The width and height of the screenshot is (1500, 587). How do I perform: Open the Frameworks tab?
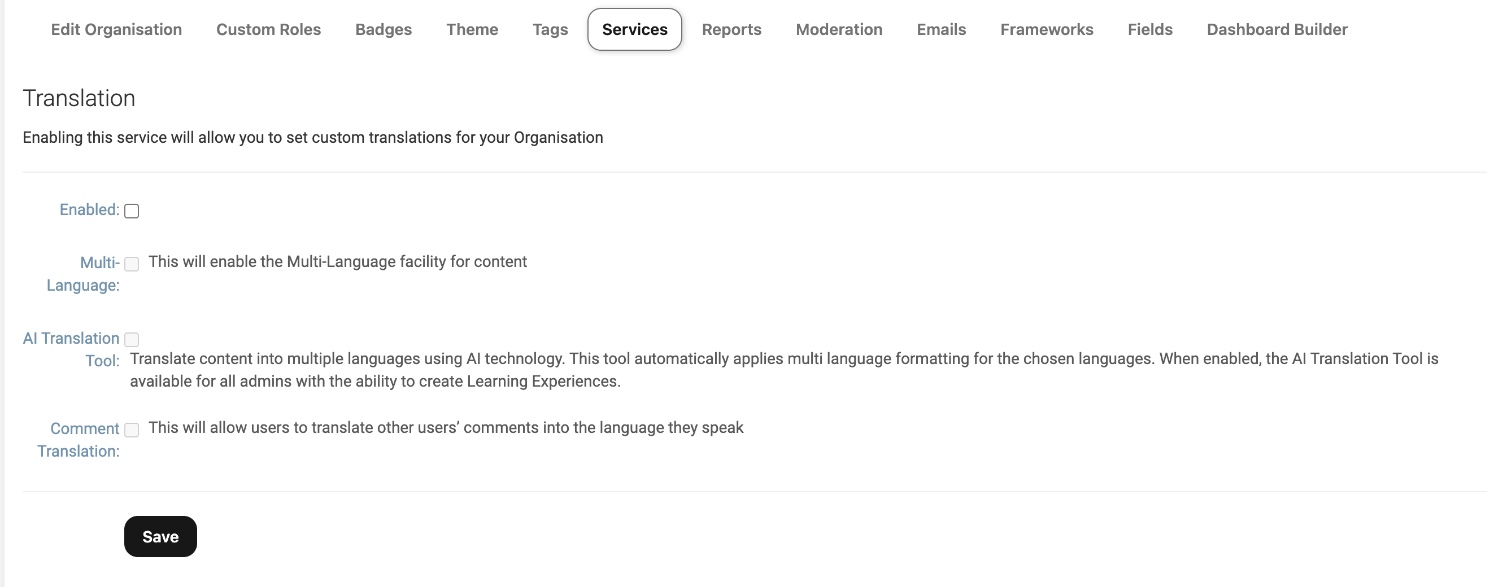(1046, 29)
